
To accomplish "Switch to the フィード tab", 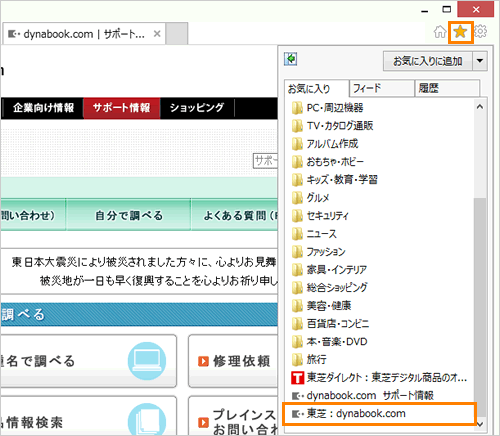I will [382, 88].
